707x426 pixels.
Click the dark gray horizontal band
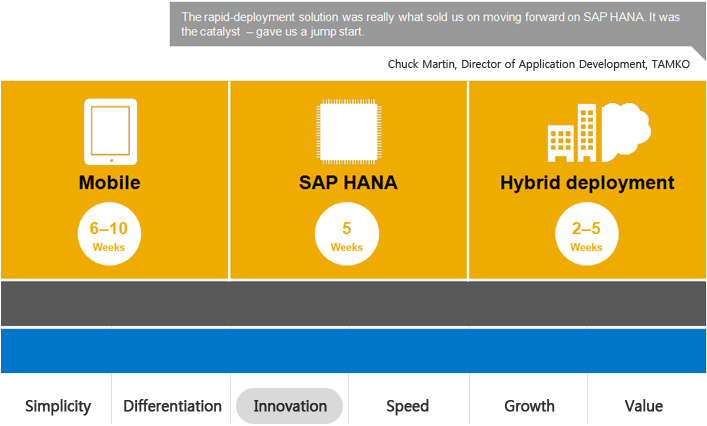pos(353,303)
